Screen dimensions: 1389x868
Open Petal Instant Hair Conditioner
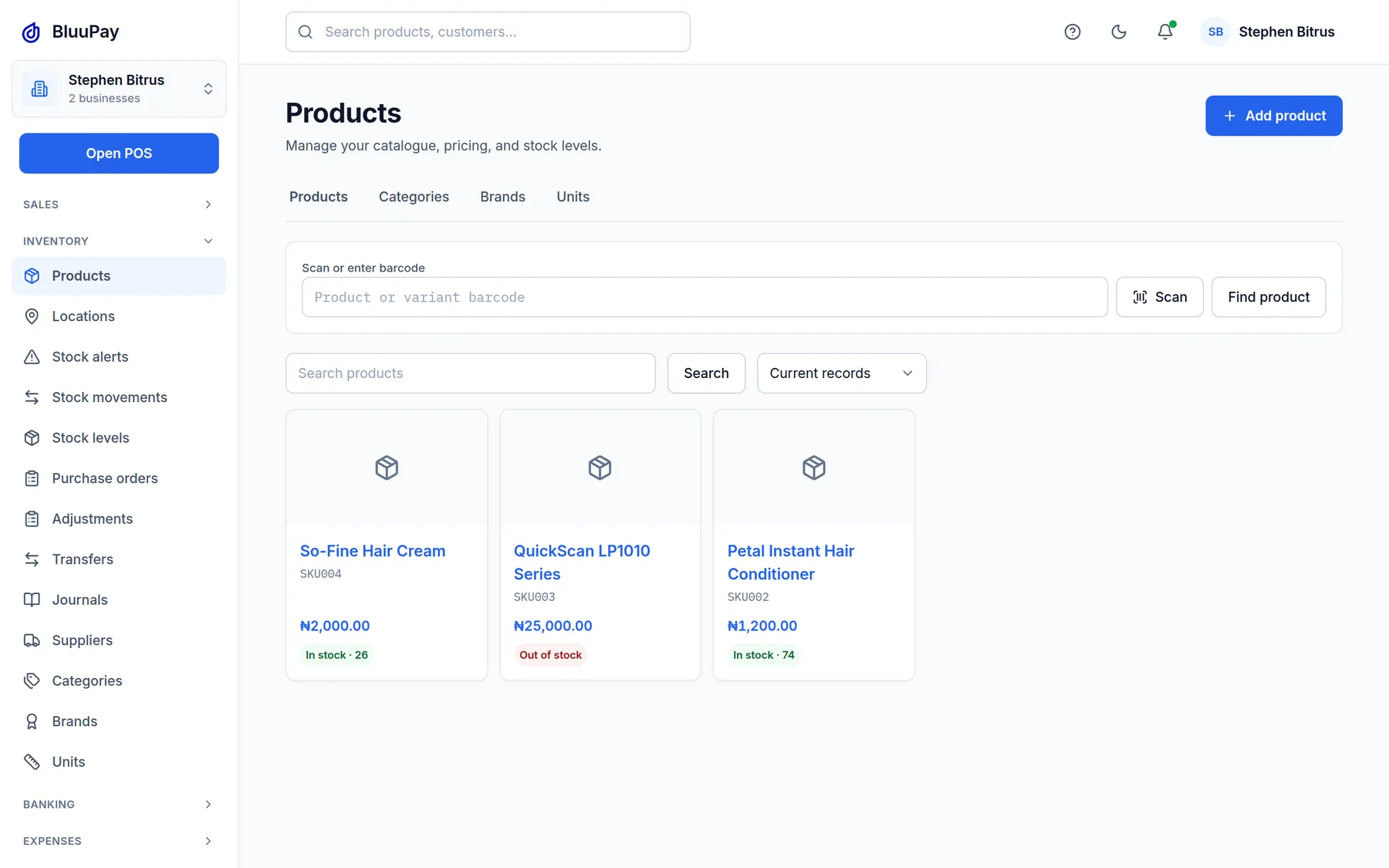click(791, 562)
